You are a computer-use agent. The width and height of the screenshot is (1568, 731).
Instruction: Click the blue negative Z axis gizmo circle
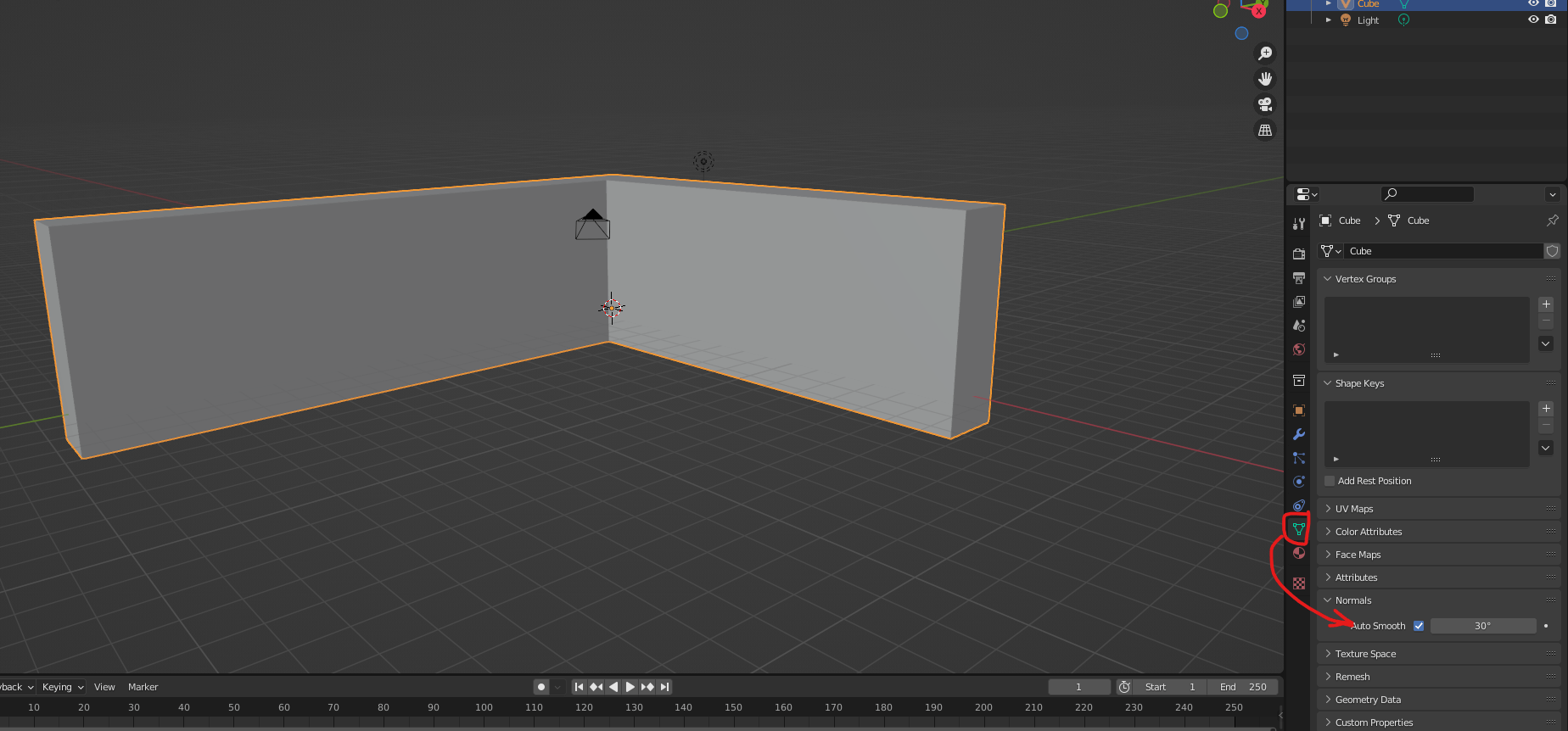coord(1242,33)
